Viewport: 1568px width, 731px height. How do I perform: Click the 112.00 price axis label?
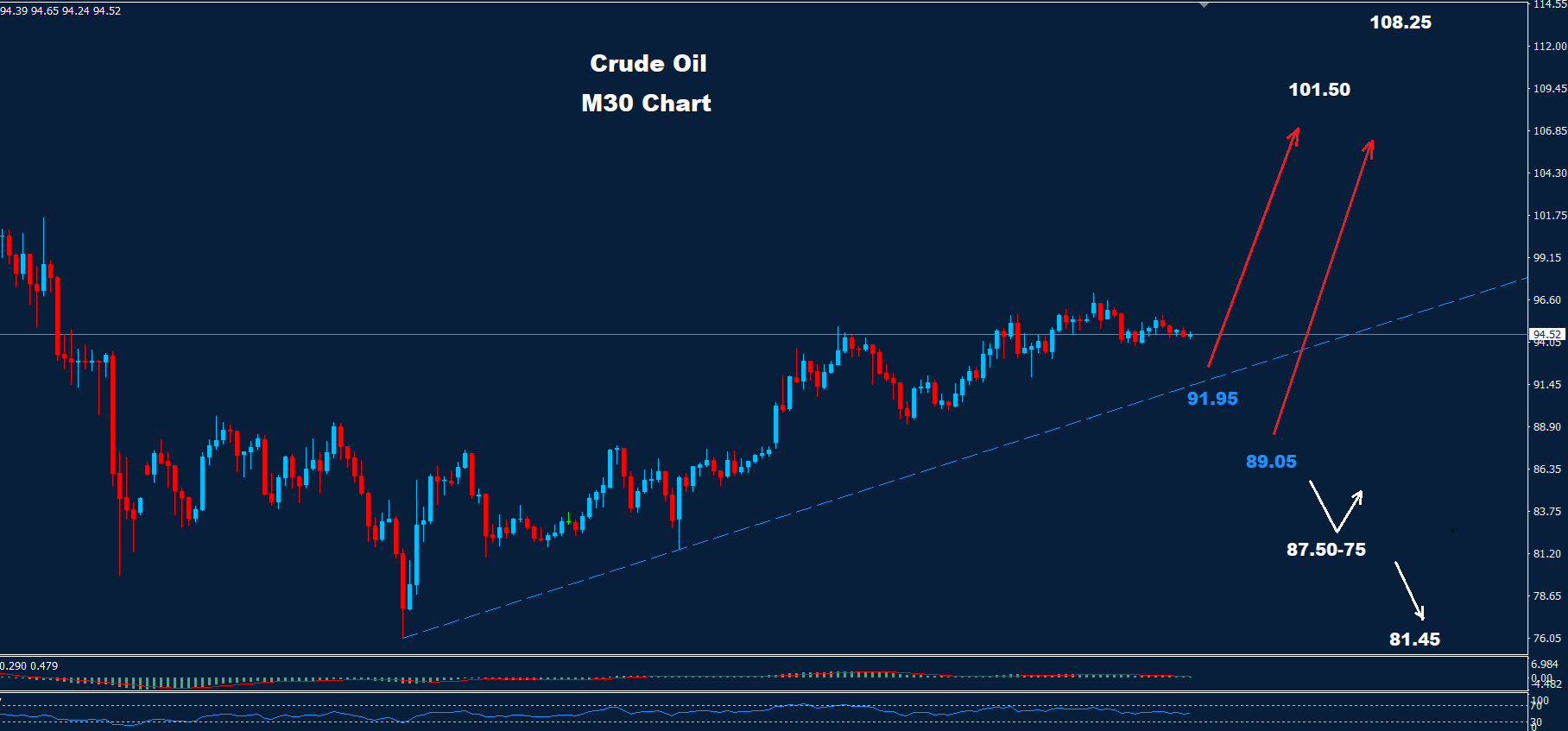coord(1549,47)
